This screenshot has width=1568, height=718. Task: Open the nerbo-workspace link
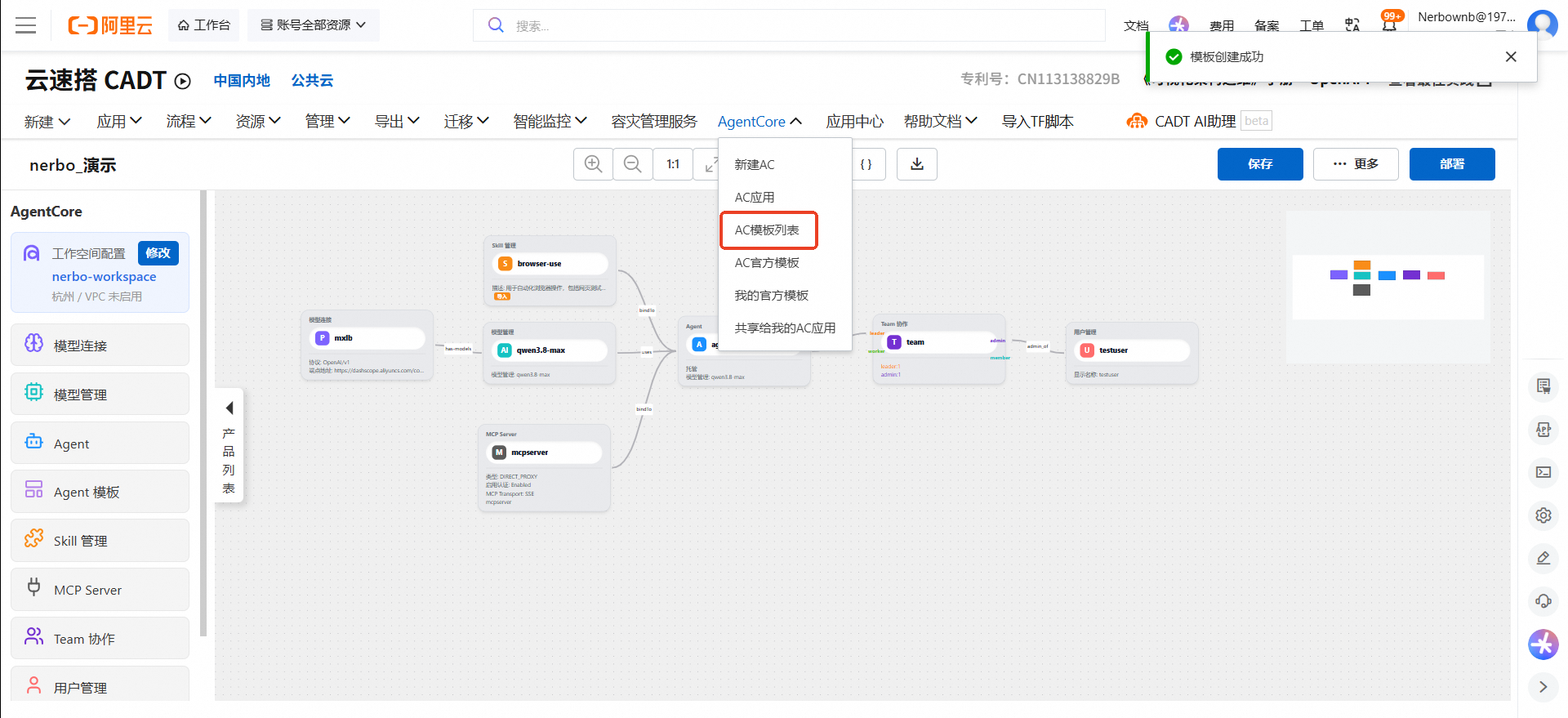pyautogui.click(x=104, y=277)
